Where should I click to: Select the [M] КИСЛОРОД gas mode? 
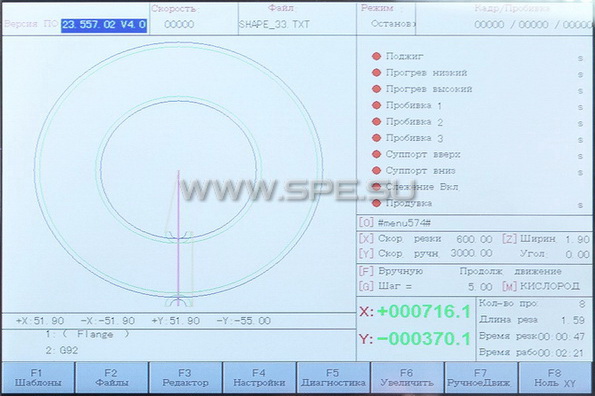click(541, 286)
